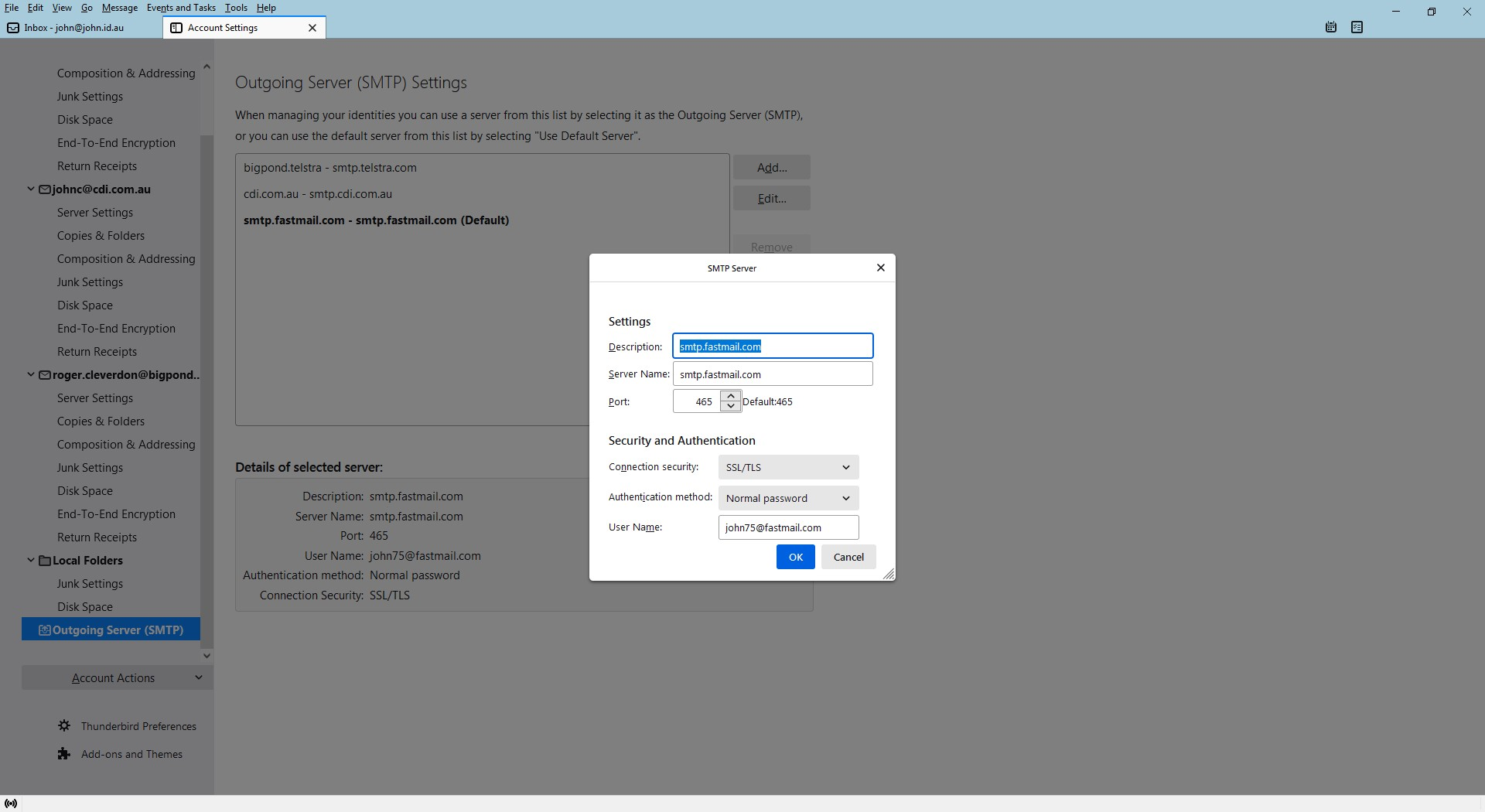Viewport: 1485px width, 812px height.
Task: Decrease the port number with down arrow
Action: 731,406
